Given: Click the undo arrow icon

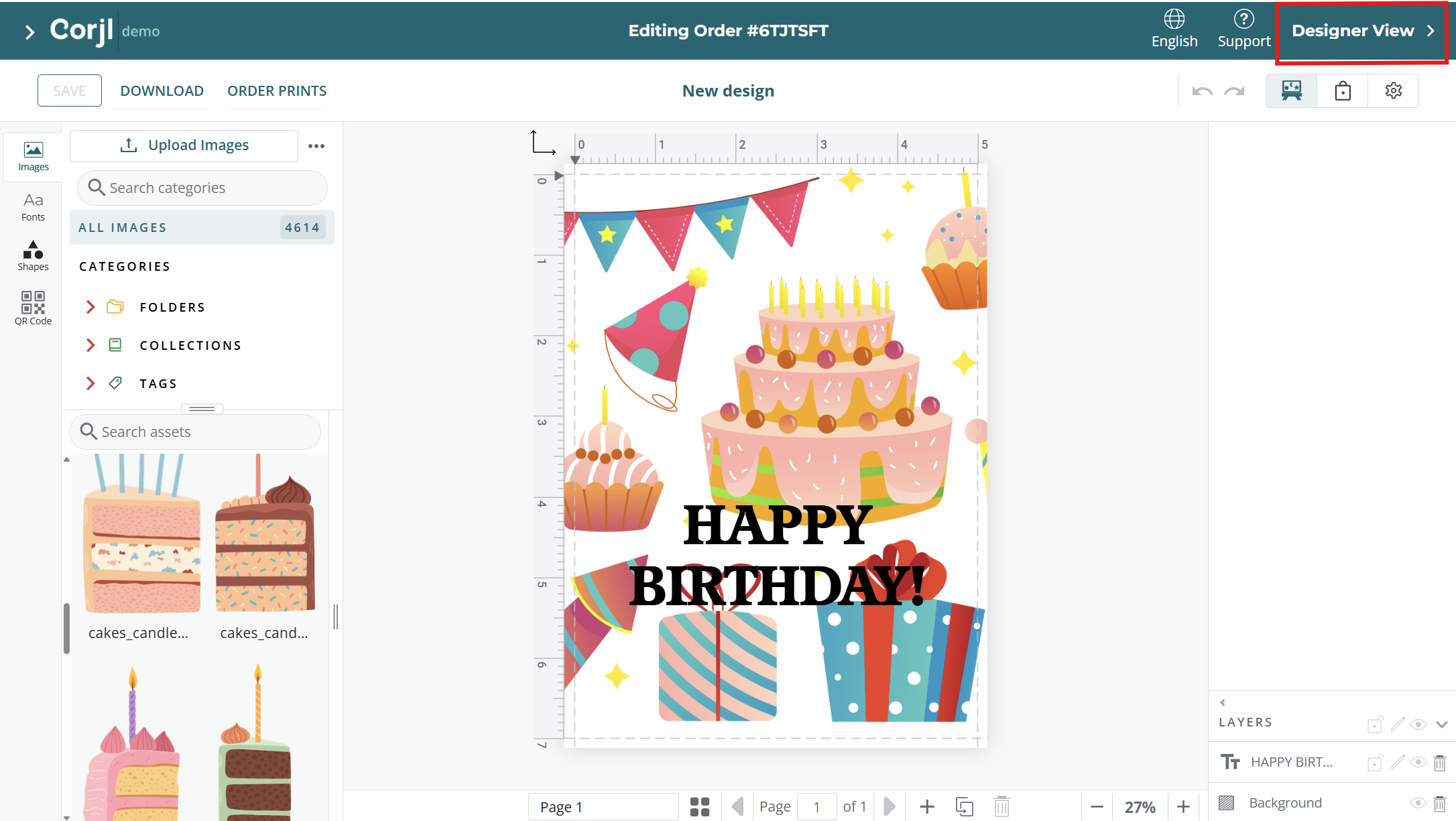Looking at the screenshot, I should click(x=1202, y=91).
